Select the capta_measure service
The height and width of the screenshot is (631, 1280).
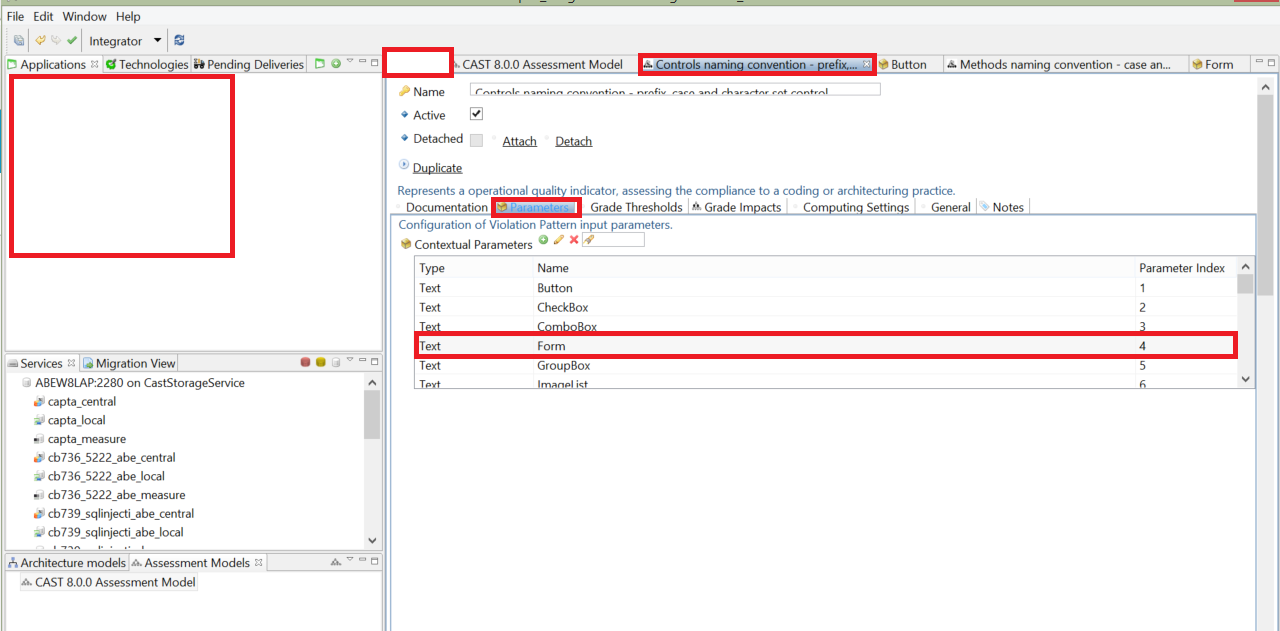point(87,439)
